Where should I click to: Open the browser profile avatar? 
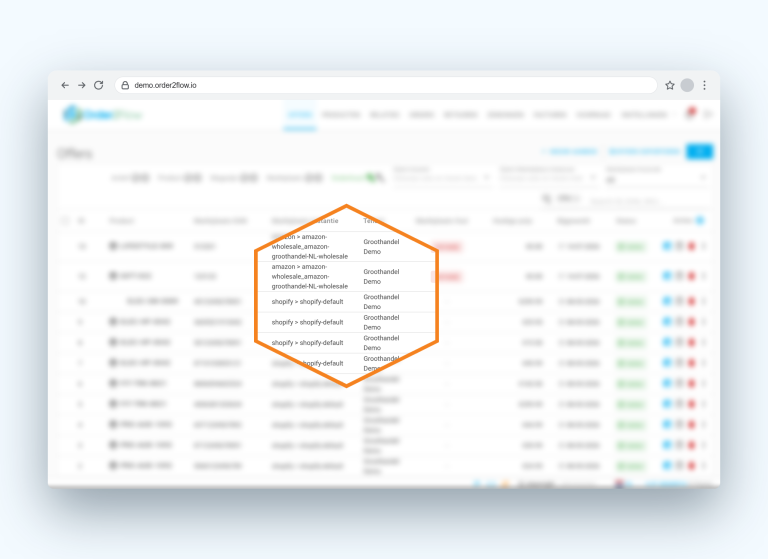(x=687, y=85)
